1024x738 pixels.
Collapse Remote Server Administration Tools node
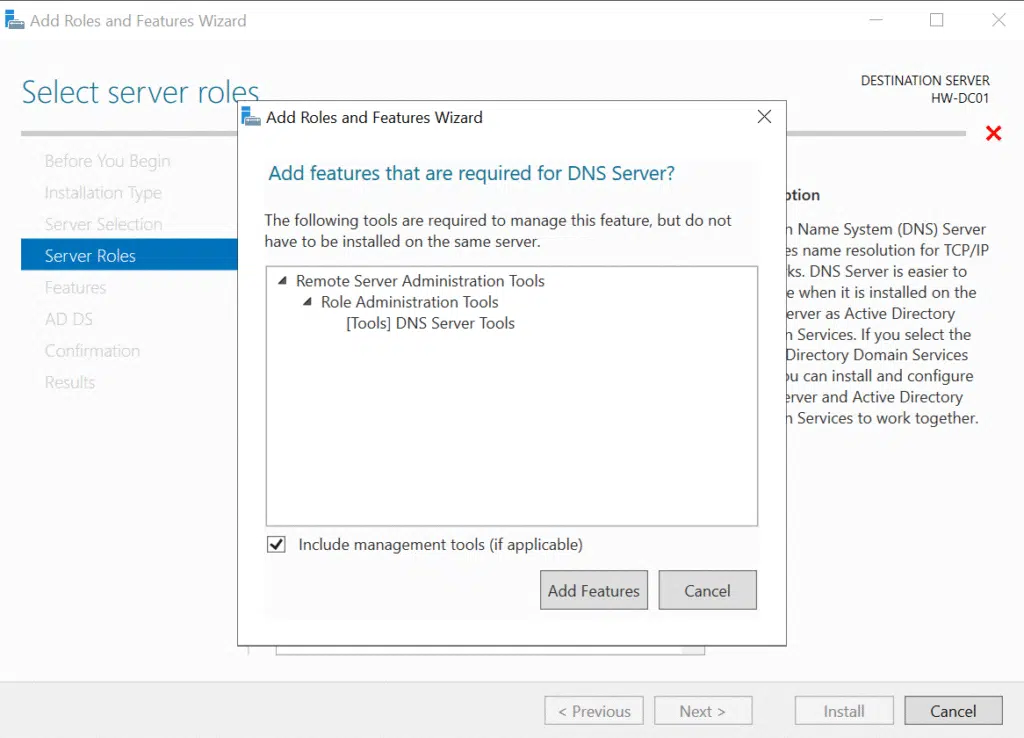point(283,281)
